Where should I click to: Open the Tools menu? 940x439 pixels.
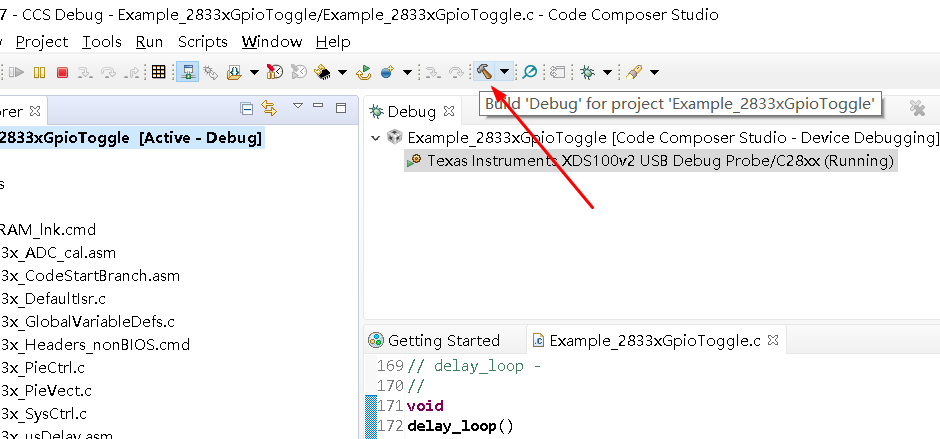point(102,42)
